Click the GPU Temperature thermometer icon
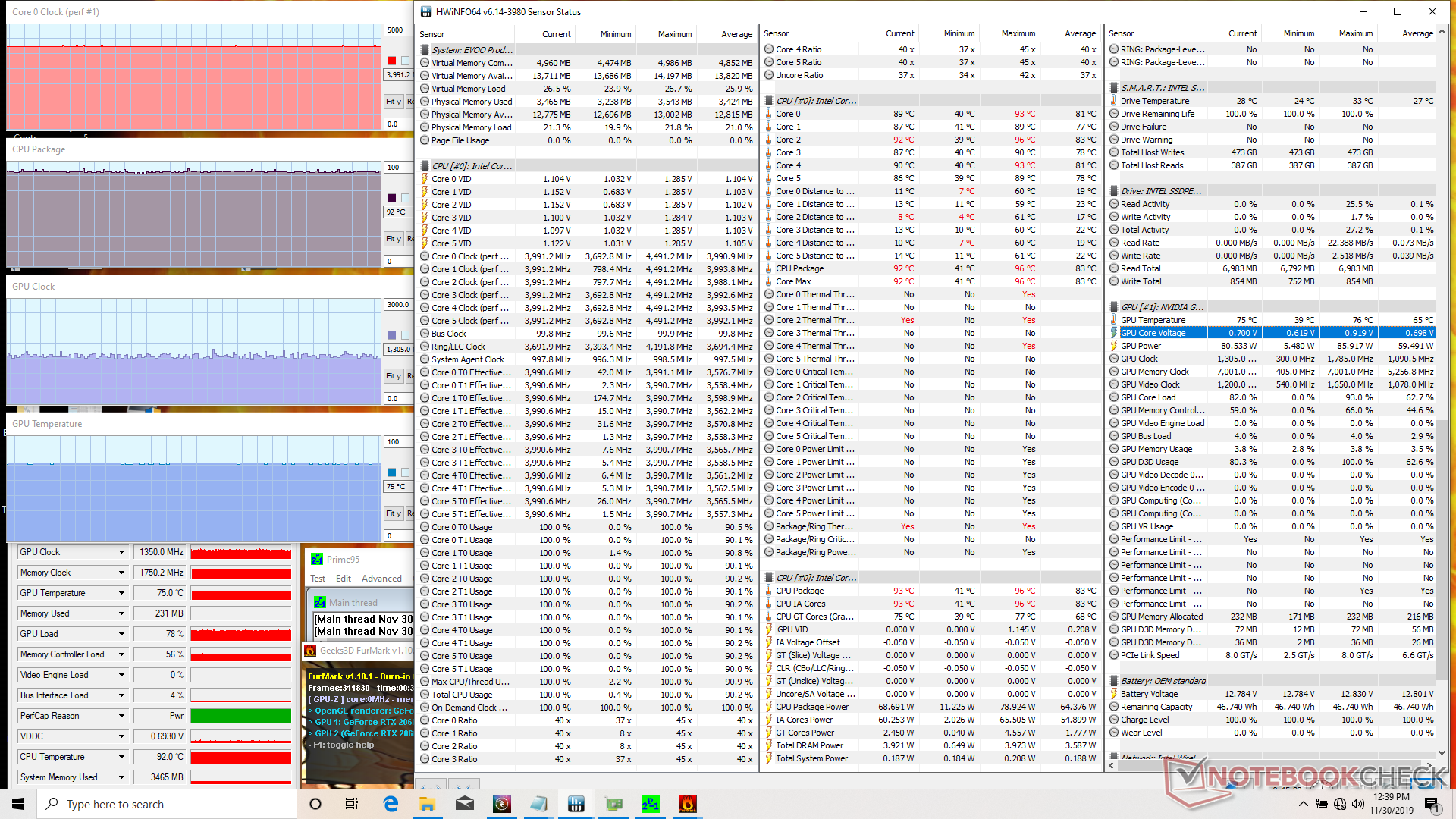This screenshot has height=819, width=1456. tap(1114, 320)
